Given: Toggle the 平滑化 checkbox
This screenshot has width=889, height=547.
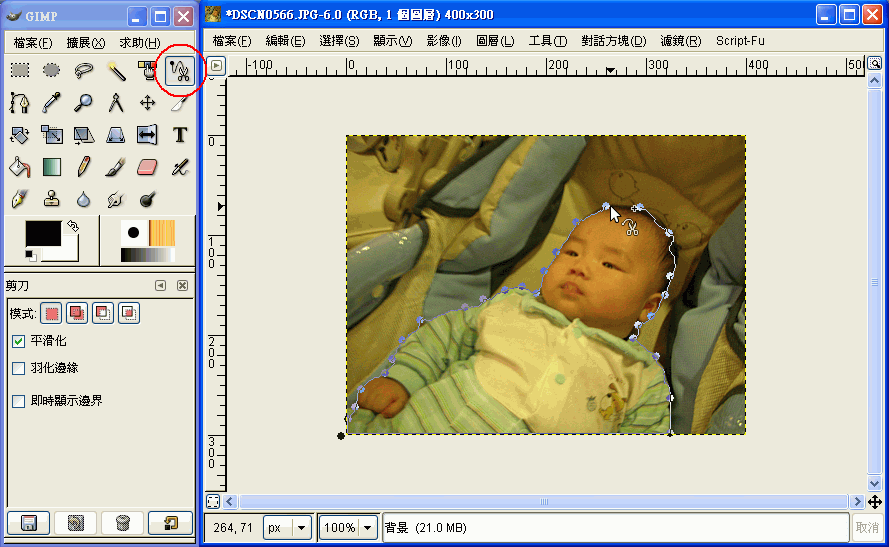Looking at the screenshot, I should [19, 341].
